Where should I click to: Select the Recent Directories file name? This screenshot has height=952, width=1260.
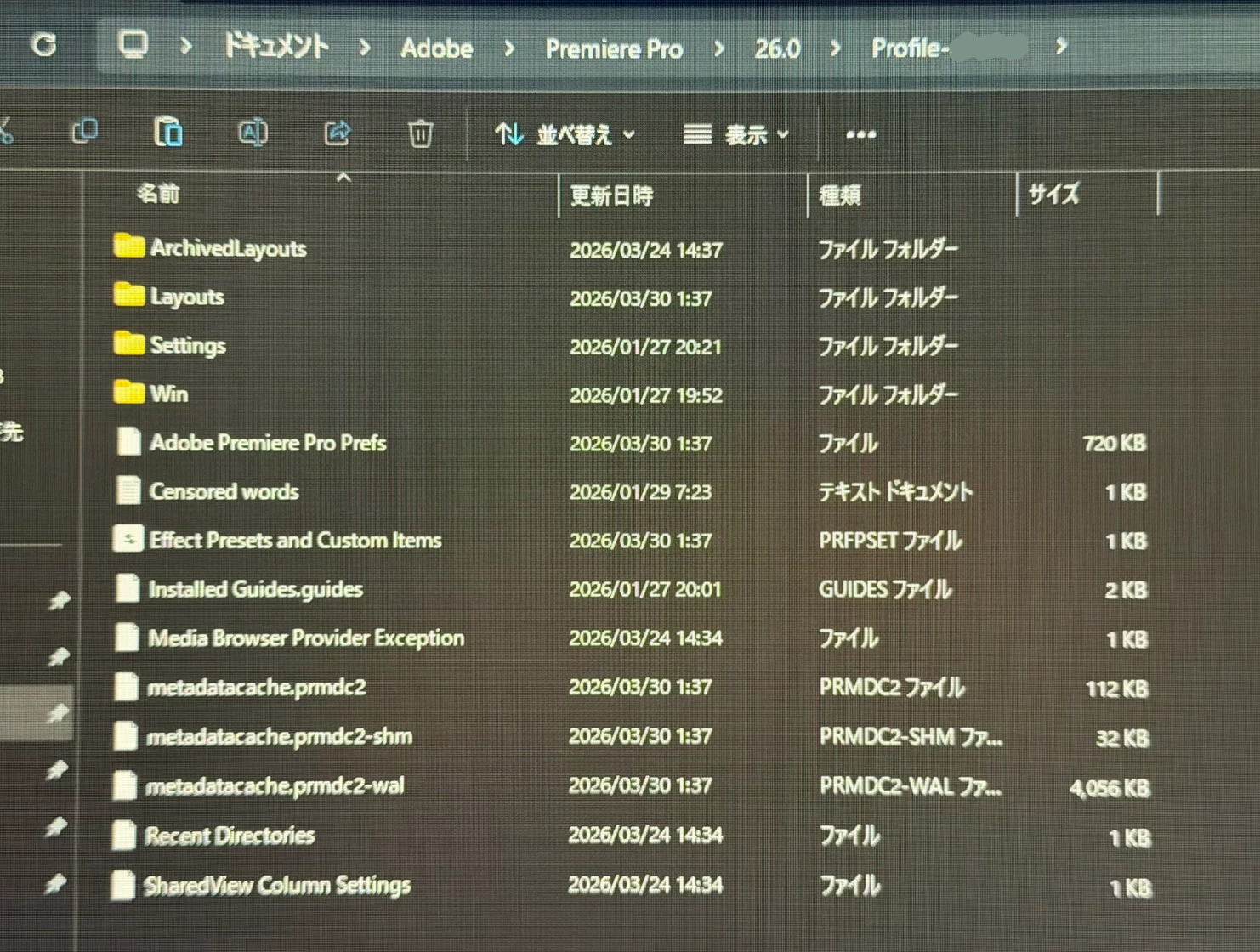click(x=230, y=836)
